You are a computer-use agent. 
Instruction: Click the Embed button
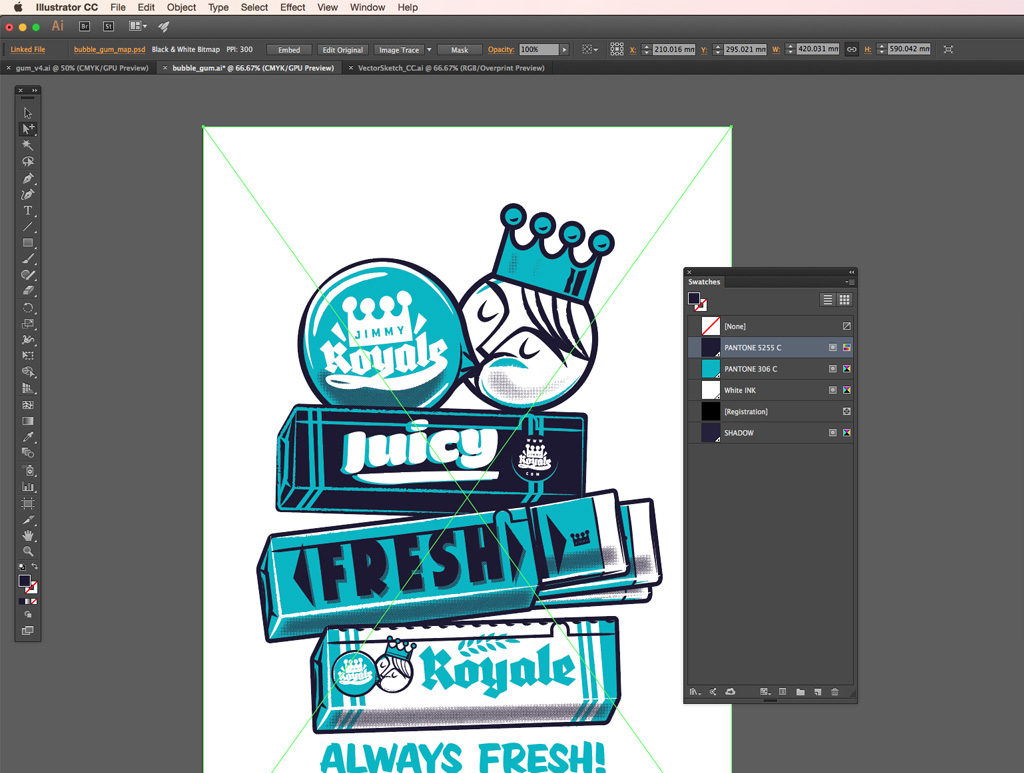point(289,49)
